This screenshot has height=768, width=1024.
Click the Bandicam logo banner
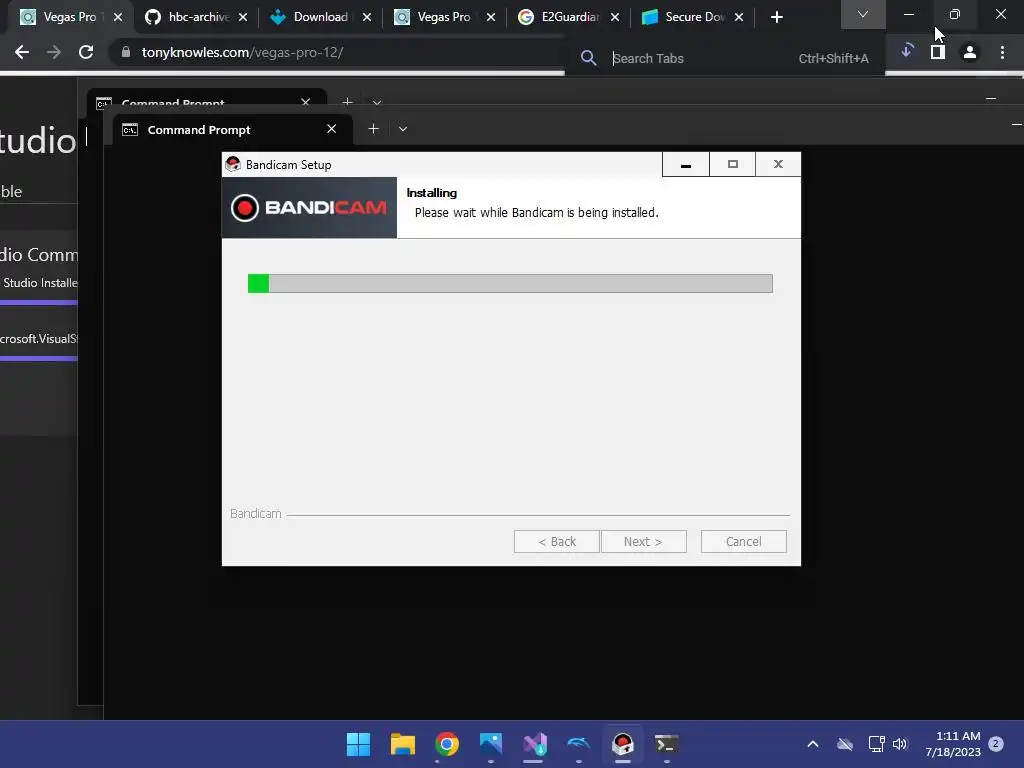click(309, 208)
